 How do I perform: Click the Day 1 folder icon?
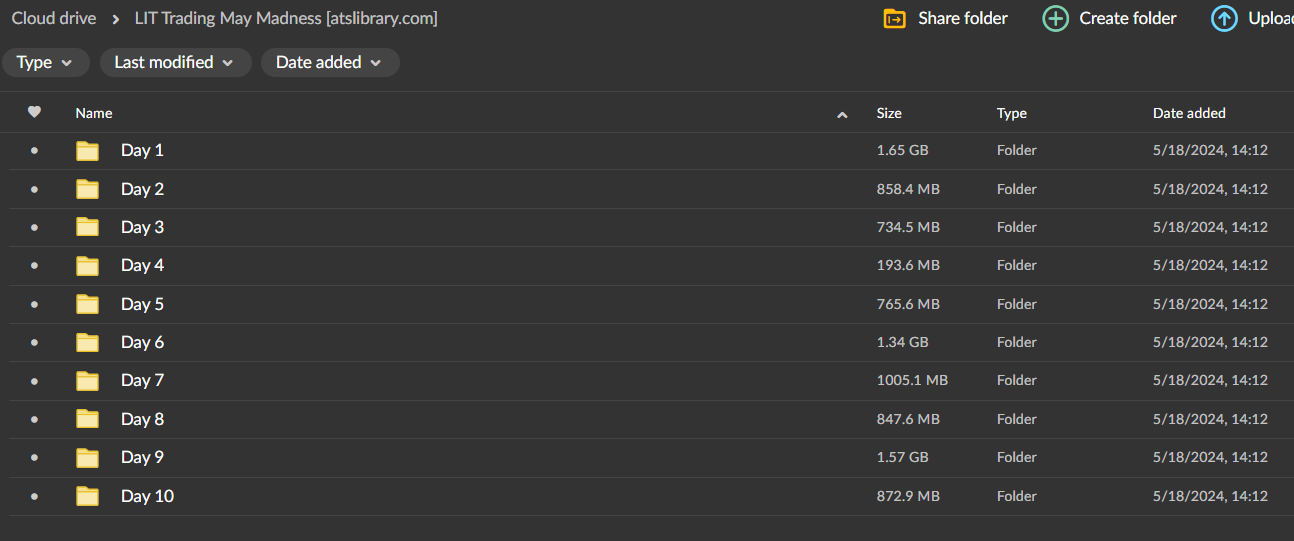coord(88,151)
